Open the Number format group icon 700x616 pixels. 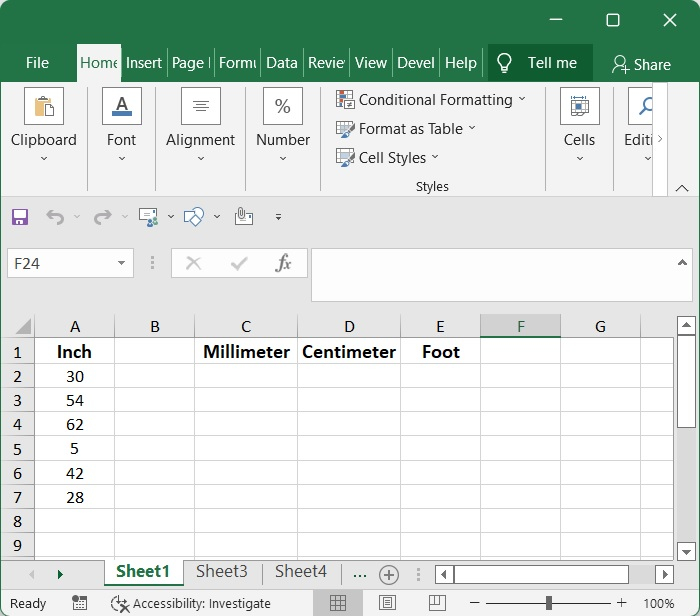point(283,107)
